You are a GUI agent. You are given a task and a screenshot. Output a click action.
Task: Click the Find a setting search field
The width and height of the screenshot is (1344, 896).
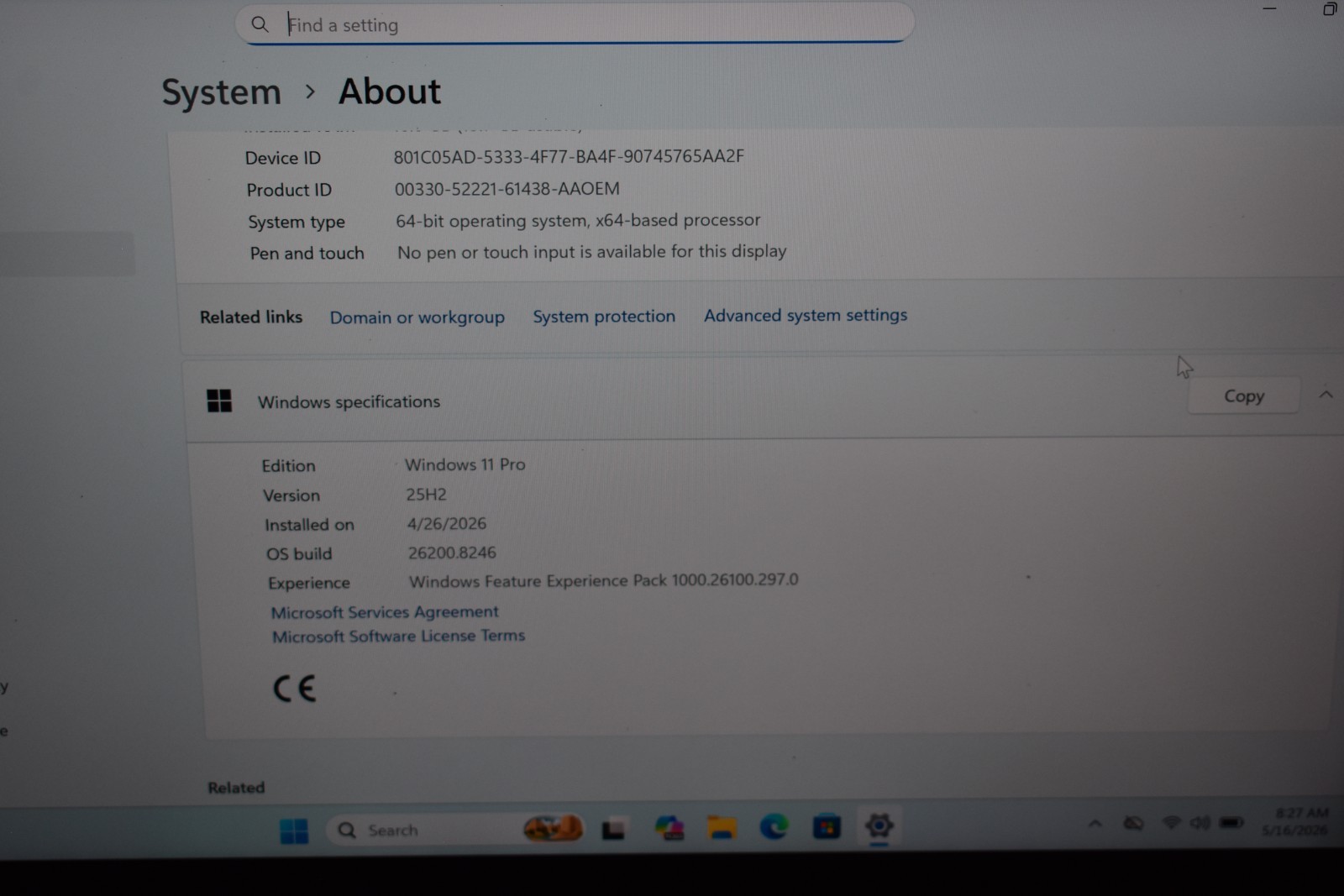click(575, 24)
